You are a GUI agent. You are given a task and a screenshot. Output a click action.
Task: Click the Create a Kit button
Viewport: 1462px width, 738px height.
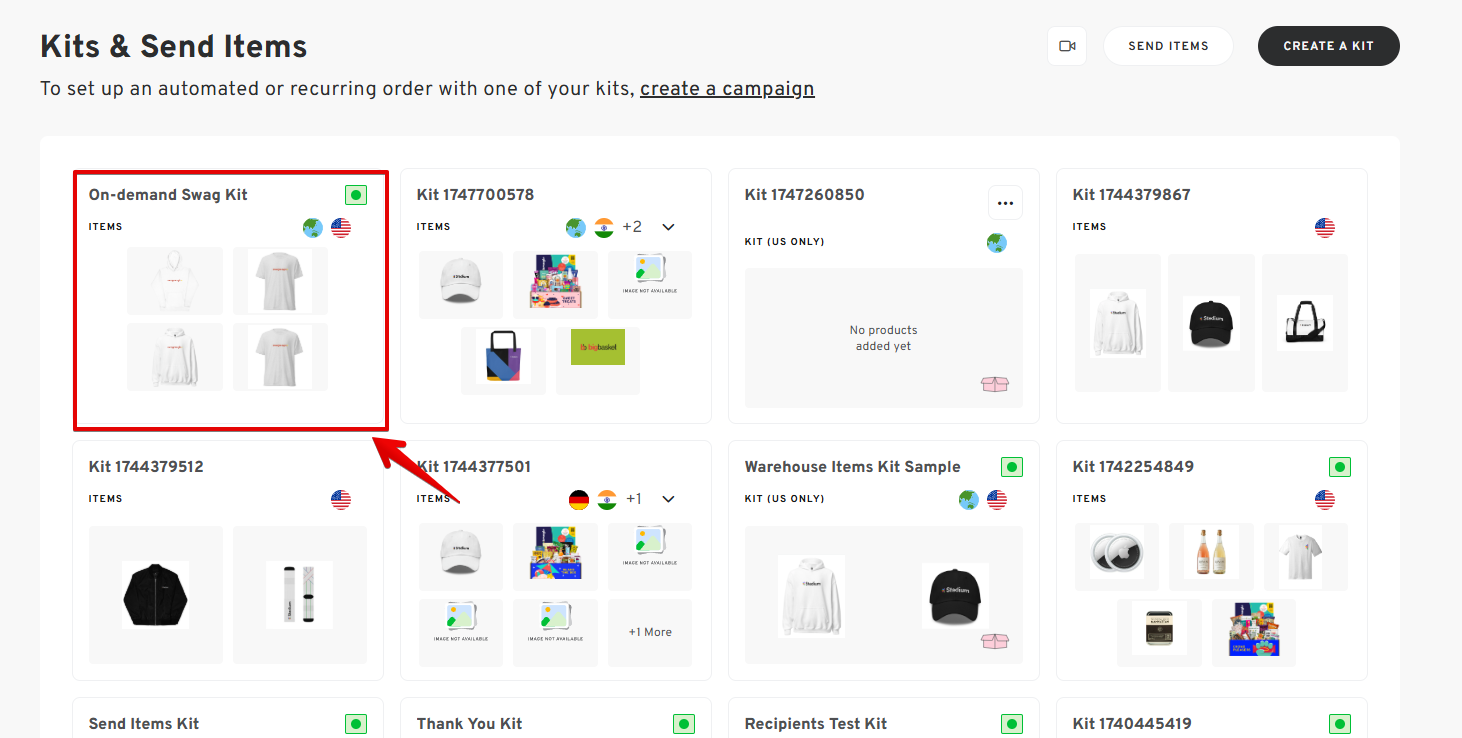pos(1328,46)
